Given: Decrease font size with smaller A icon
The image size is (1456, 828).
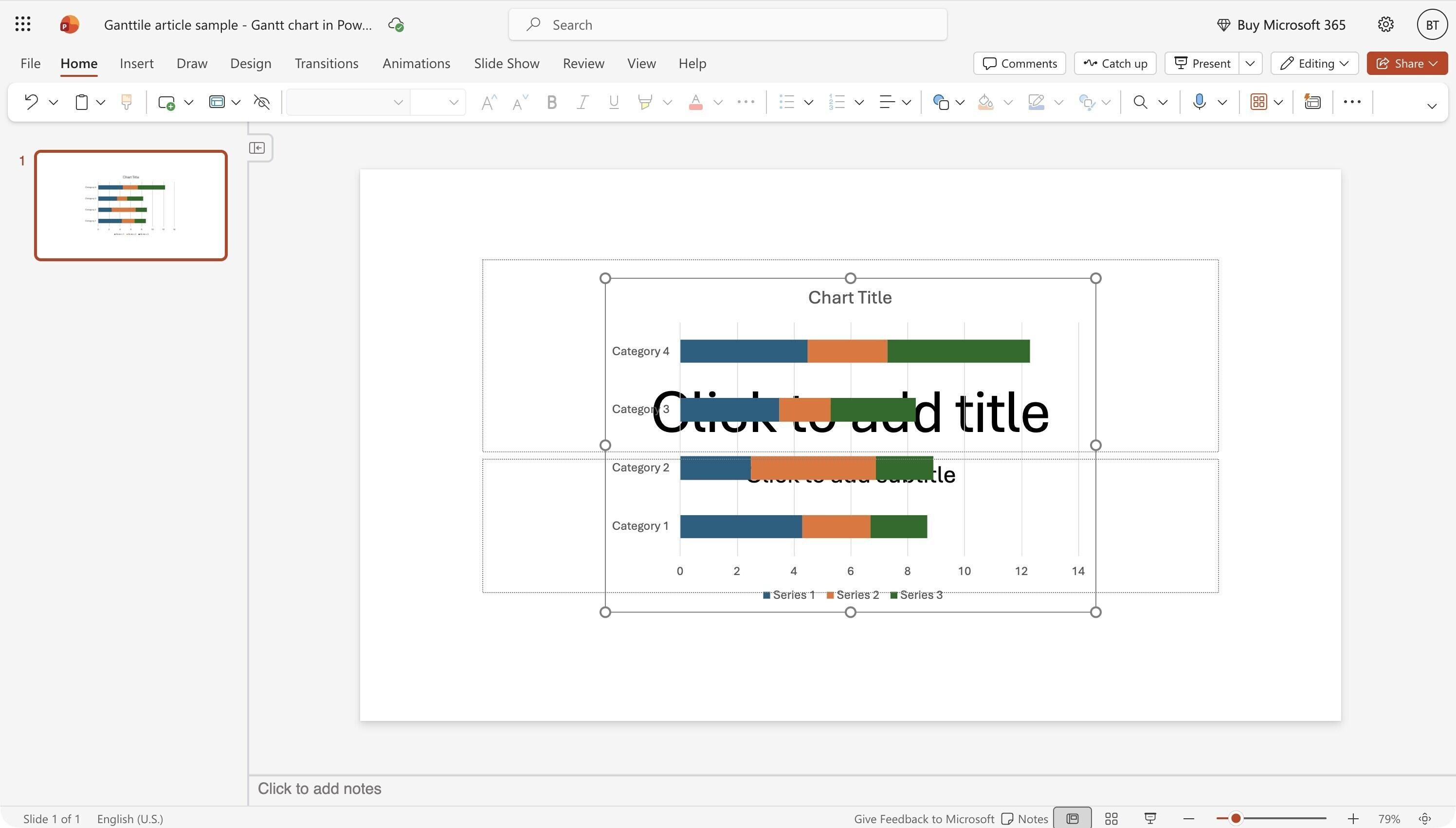Looking at the screenshot, I should (520, 102).
